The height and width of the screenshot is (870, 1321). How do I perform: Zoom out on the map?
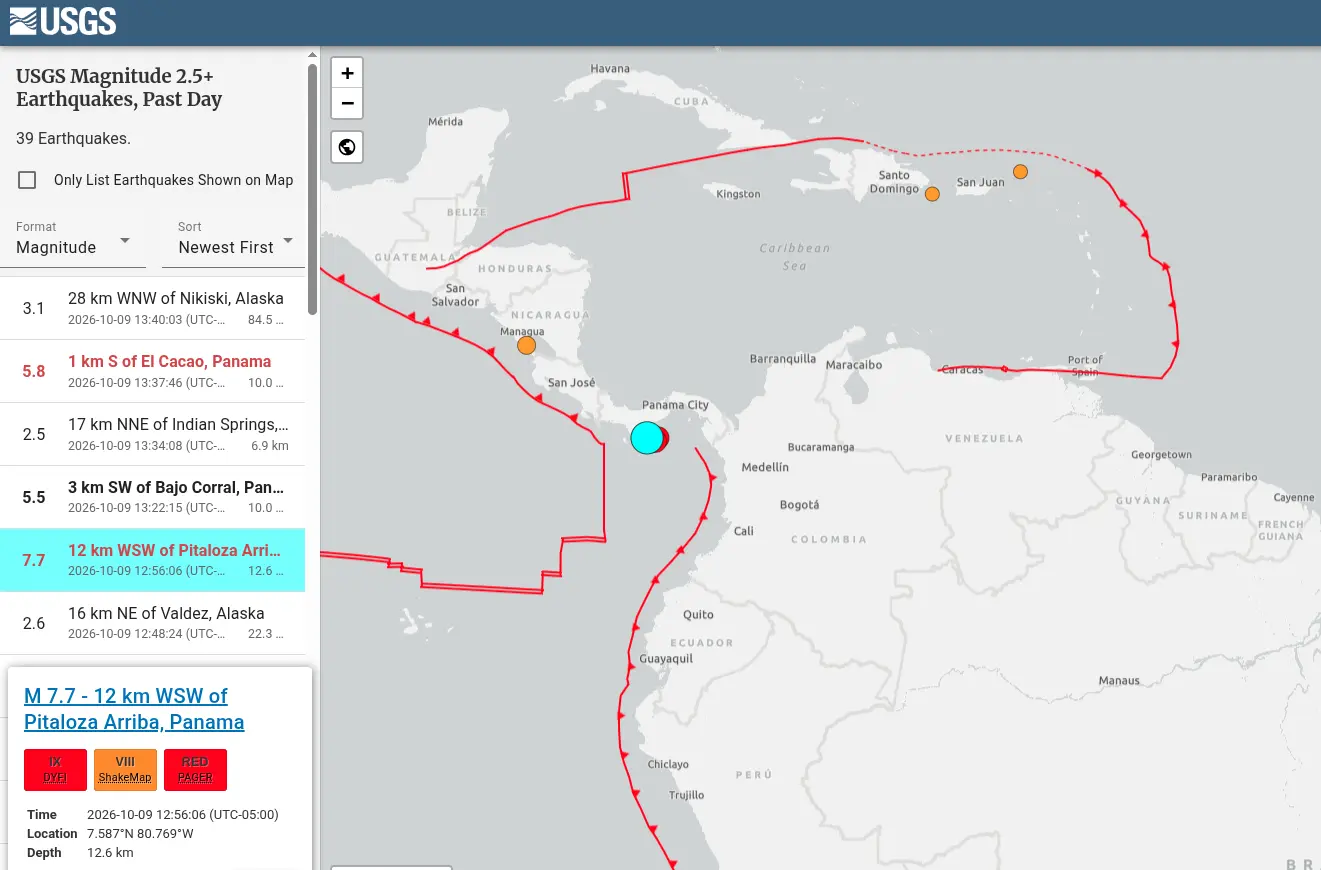coord(347,103)
